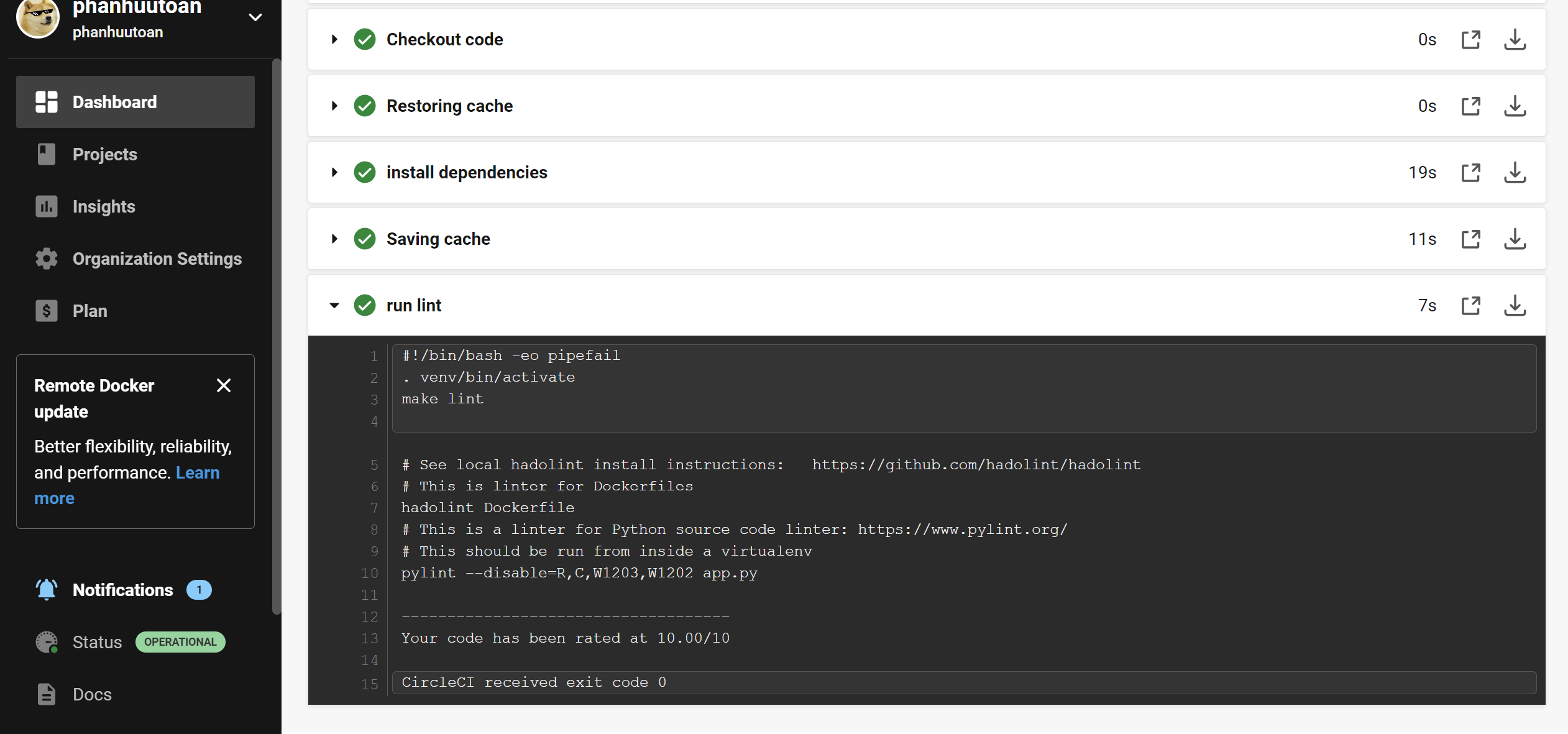This screenshot has height=734, width=1568.
Task: Click the OPERATIONAL status badge
Action: tap(180, 642)
